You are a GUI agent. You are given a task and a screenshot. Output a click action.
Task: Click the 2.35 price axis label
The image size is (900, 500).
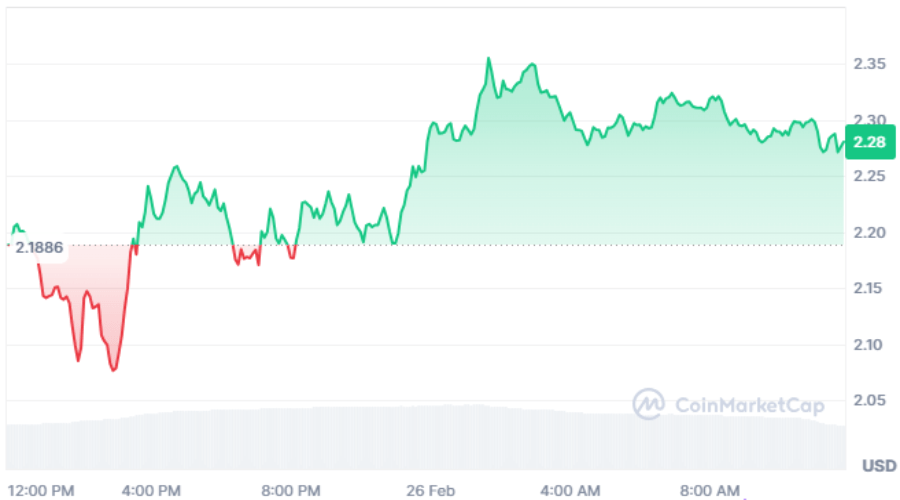(x=868, y=64)
